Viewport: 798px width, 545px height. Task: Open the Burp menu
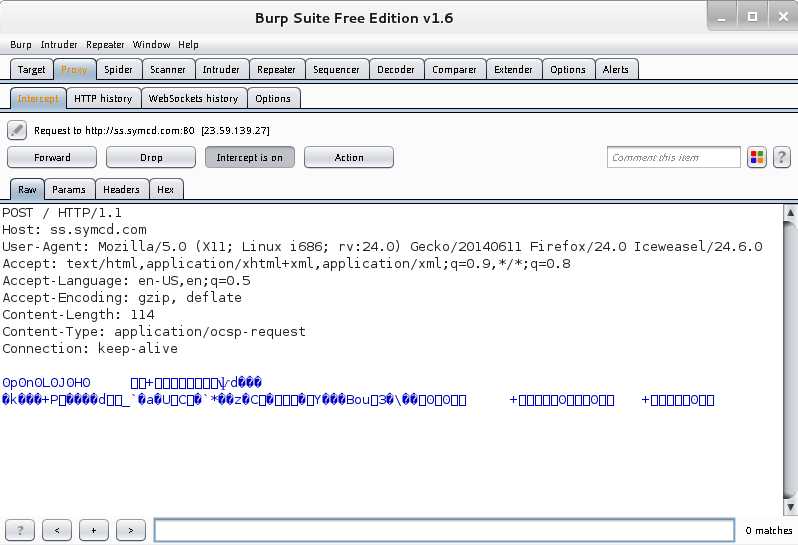[x=21, y=45]
